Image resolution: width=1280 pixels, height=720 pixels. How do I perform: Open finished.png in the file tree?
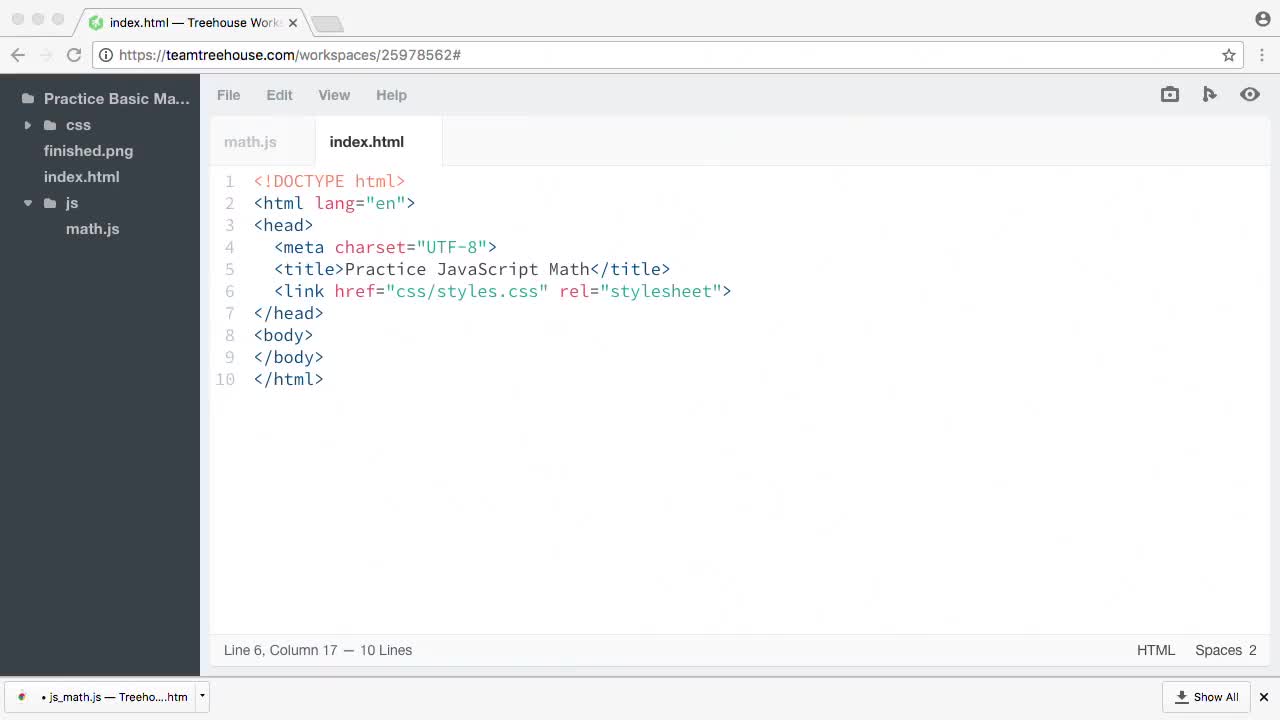tap(88, 151)
